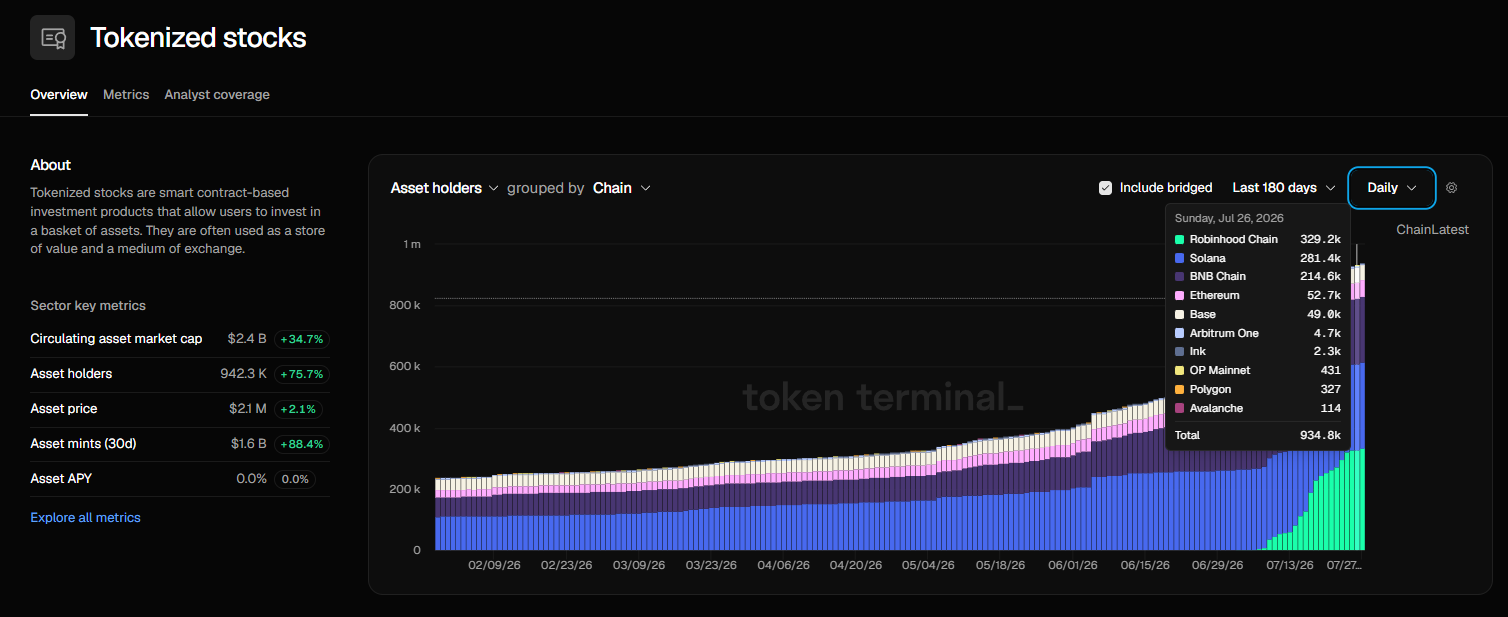Click the Robinhood Chain green legend swatch
The width and height of the screenshot is (1508, 617).
pos(1180,240)
